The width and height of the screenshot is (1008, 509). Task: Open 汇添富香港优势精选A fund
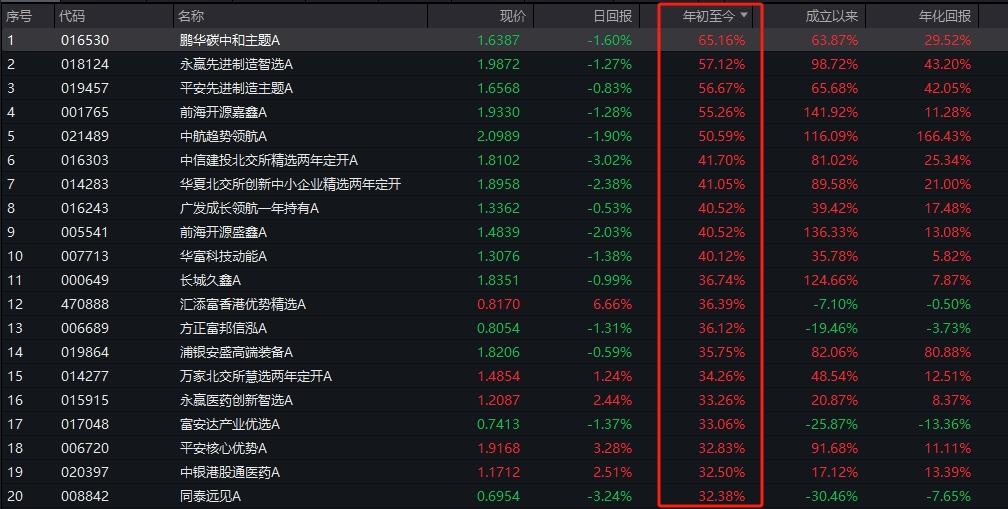(x=242, y=304)
